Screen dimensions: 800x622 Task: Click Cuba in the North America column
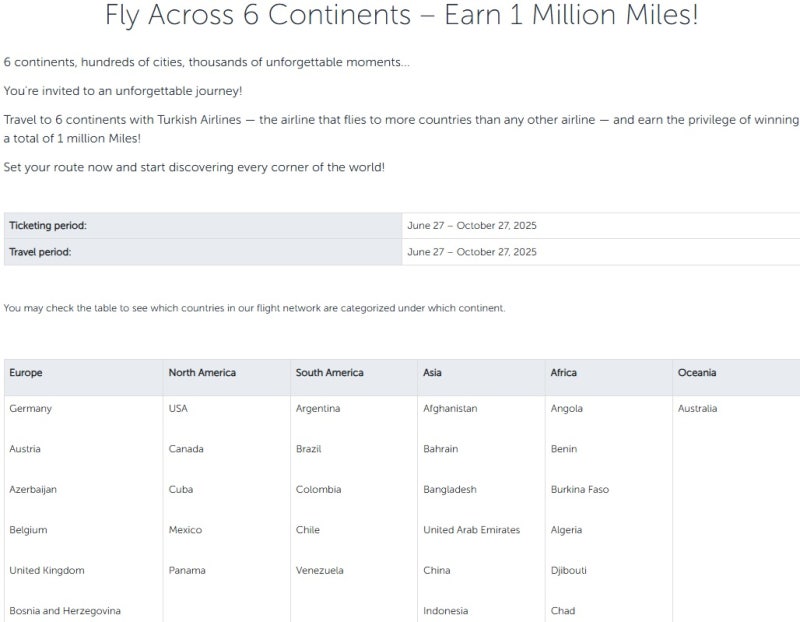click(181, 490)
